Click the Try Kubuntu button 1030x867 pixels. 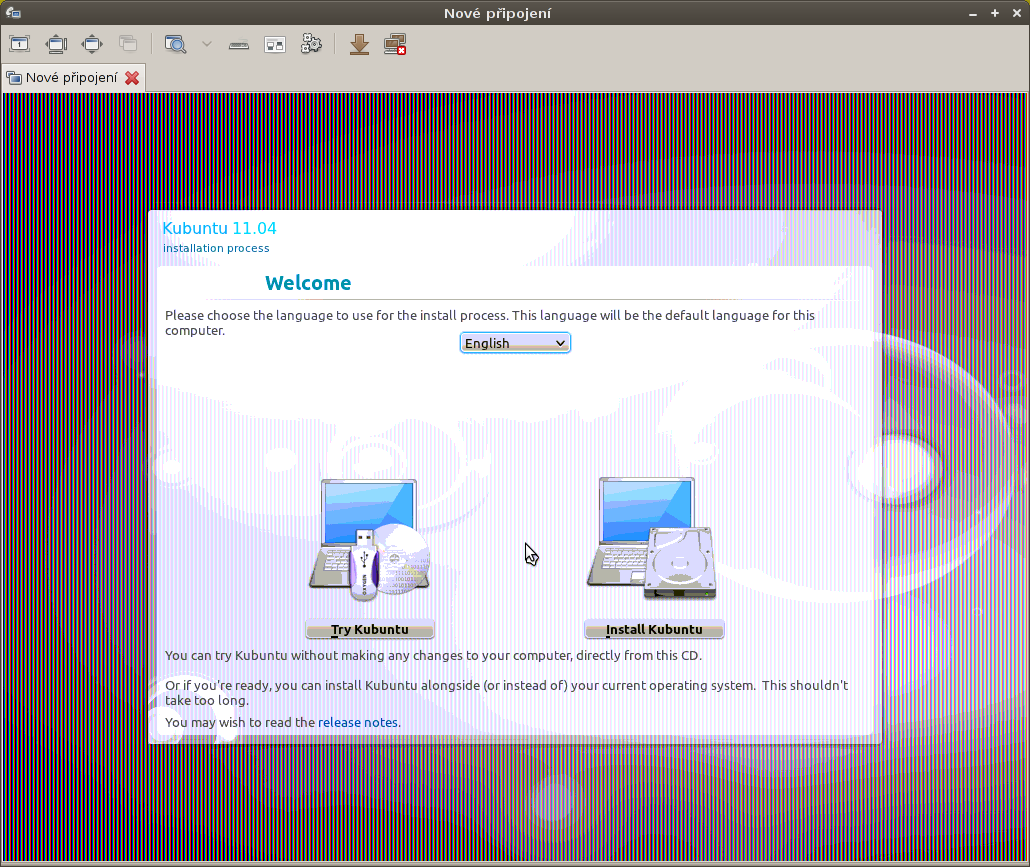click(x=370, y=629)
